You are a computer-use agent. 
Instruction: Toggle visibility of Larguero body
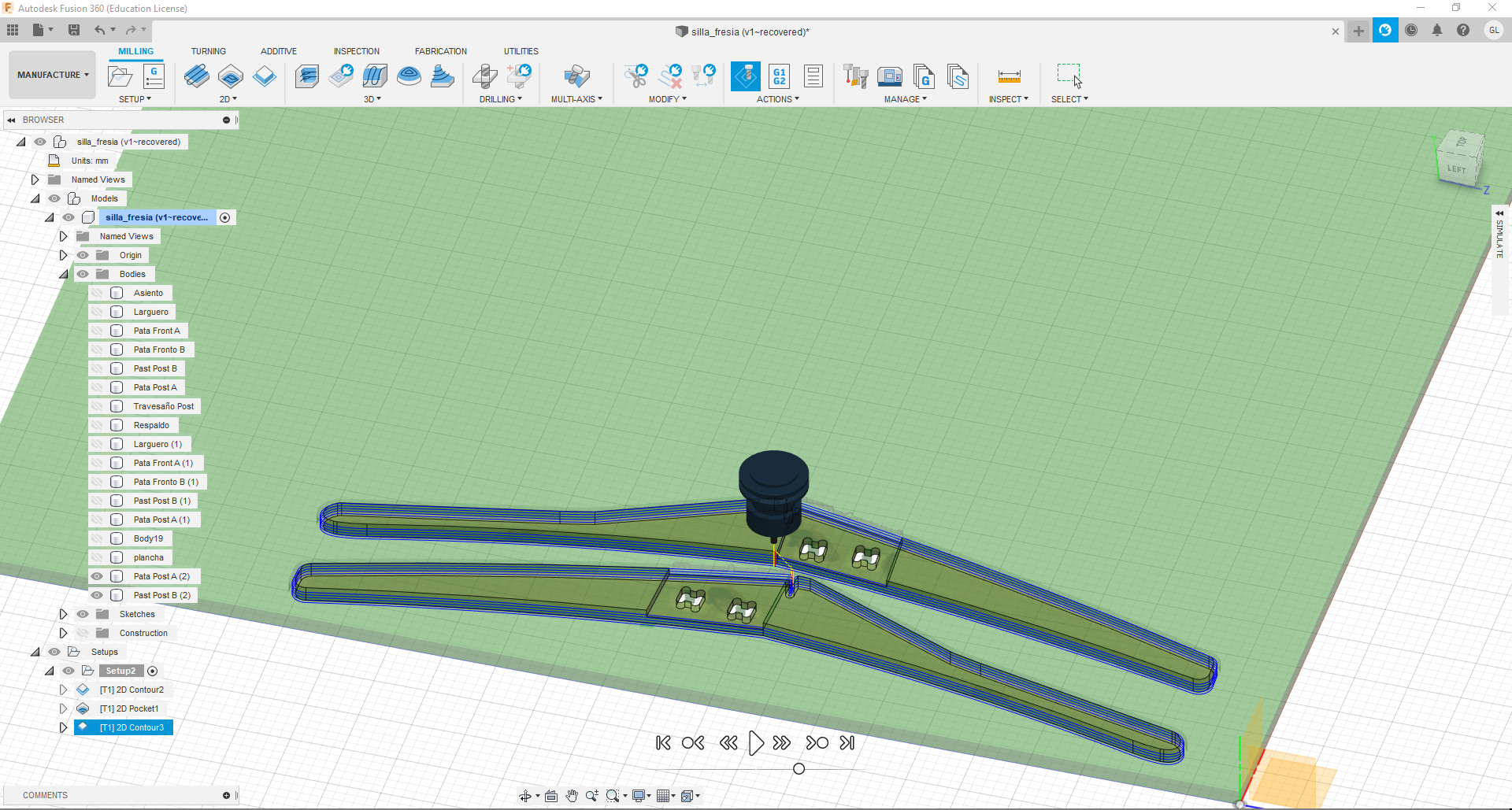(x=97, y=312)
